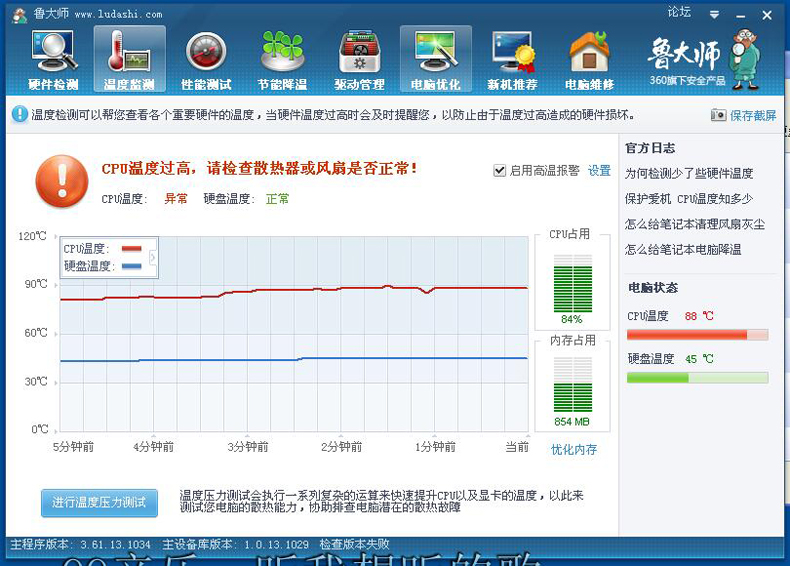Open the 电脑维修 house icon
This screenshot has height=566, width=790.
click(x=589, y=60)
